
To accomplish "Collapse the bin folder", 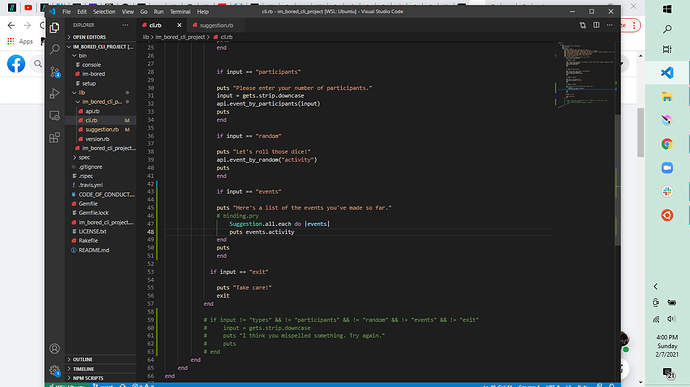I will [x=101, y=55].
